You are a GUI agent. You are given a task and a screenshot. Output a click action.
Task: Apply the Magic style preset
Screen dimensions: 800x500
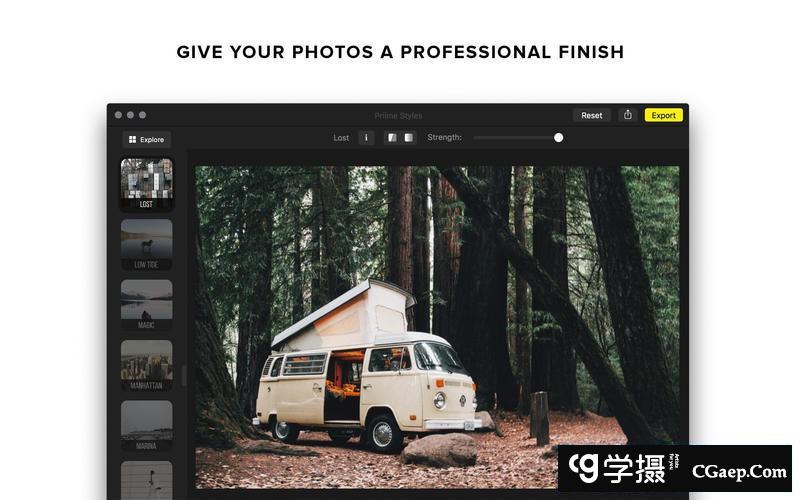(146, 305)
